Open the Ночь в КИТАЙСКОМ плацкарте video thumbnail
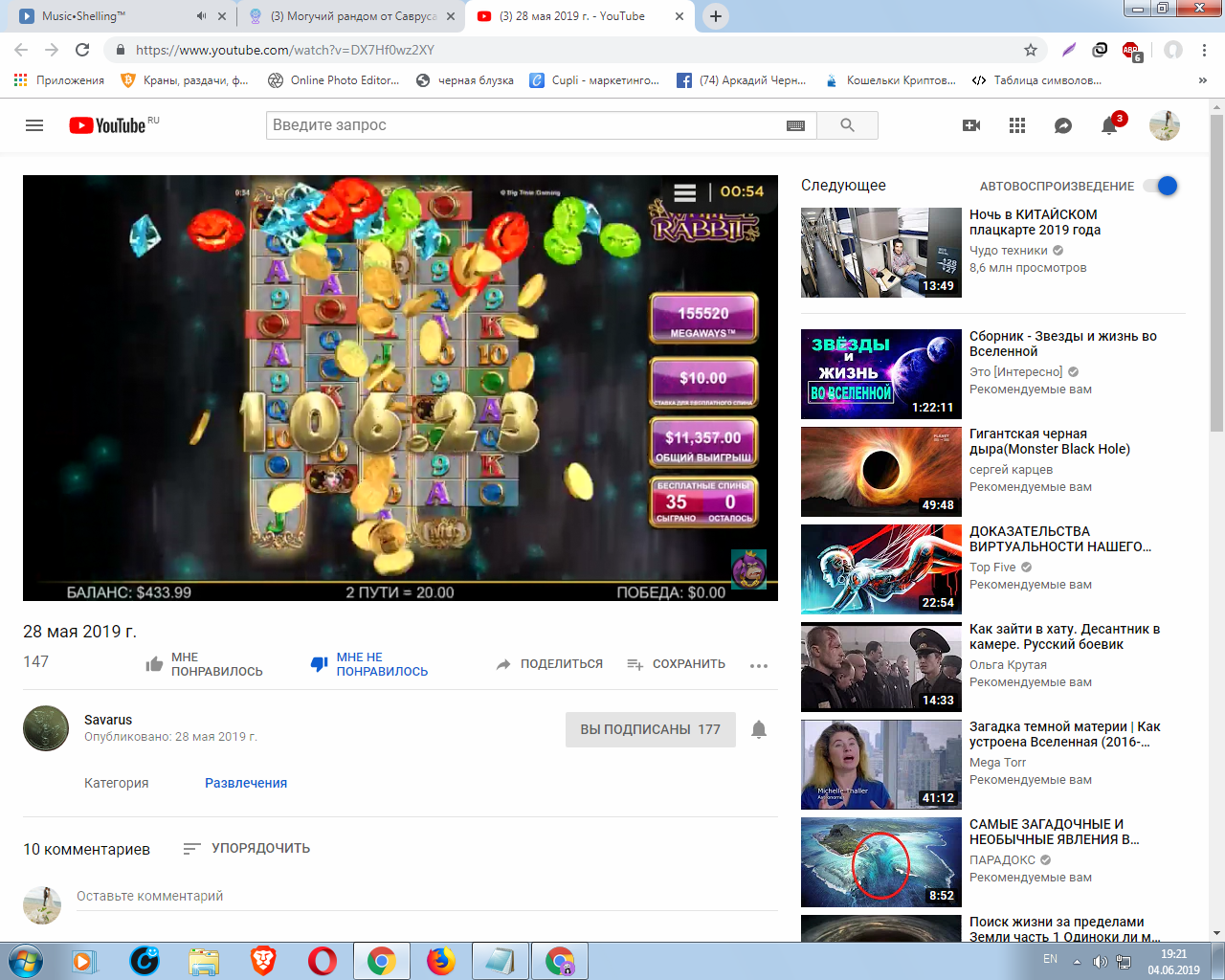 881,253
